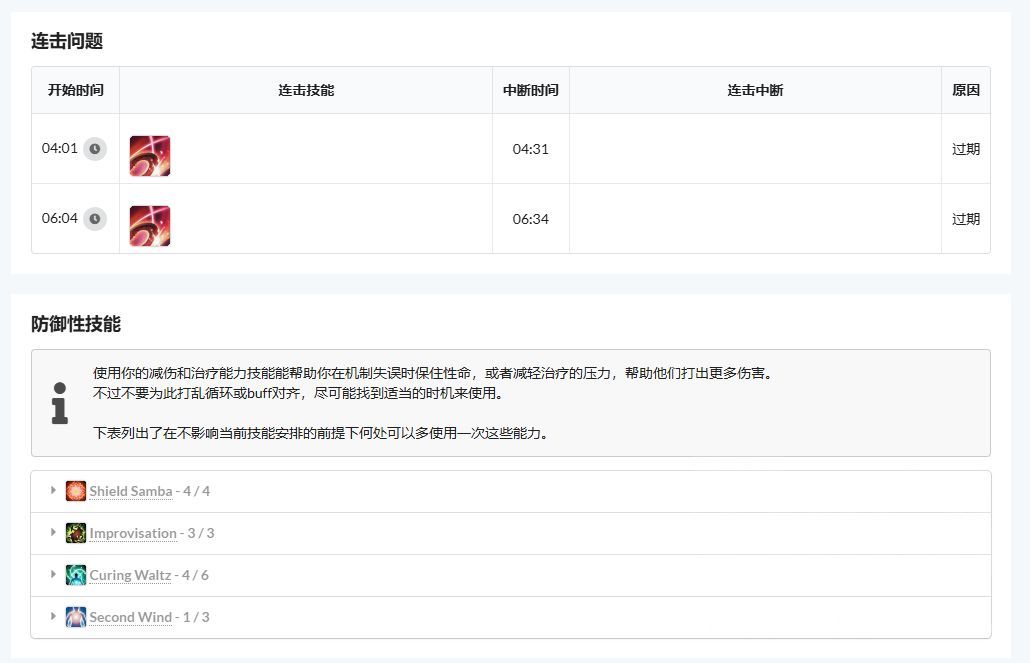Expand the Improvisation 3/3 entry
This screenshot has width=1030, height=663.
pyautogui.click(x=53, y=533)
